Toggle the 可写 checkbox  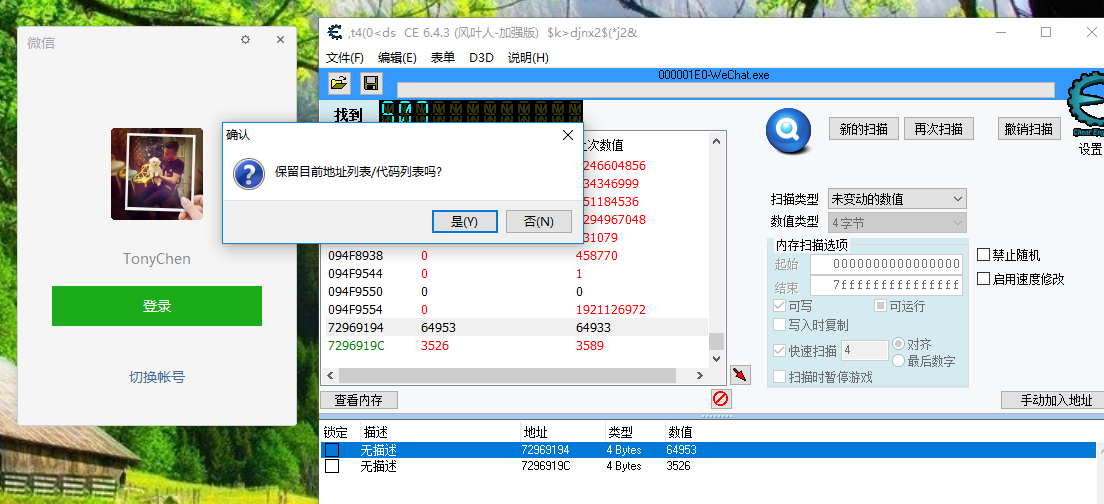pyautogui.click(x=779, y=306)
